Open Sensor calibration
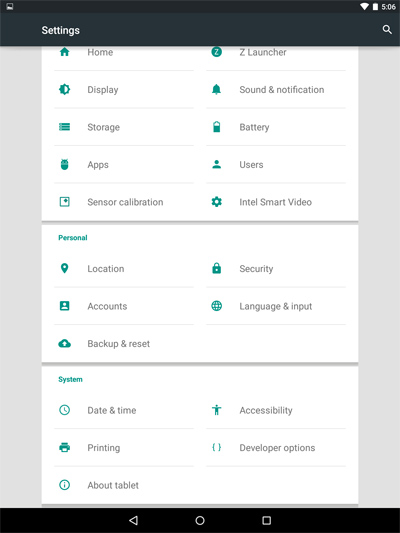 124,202
